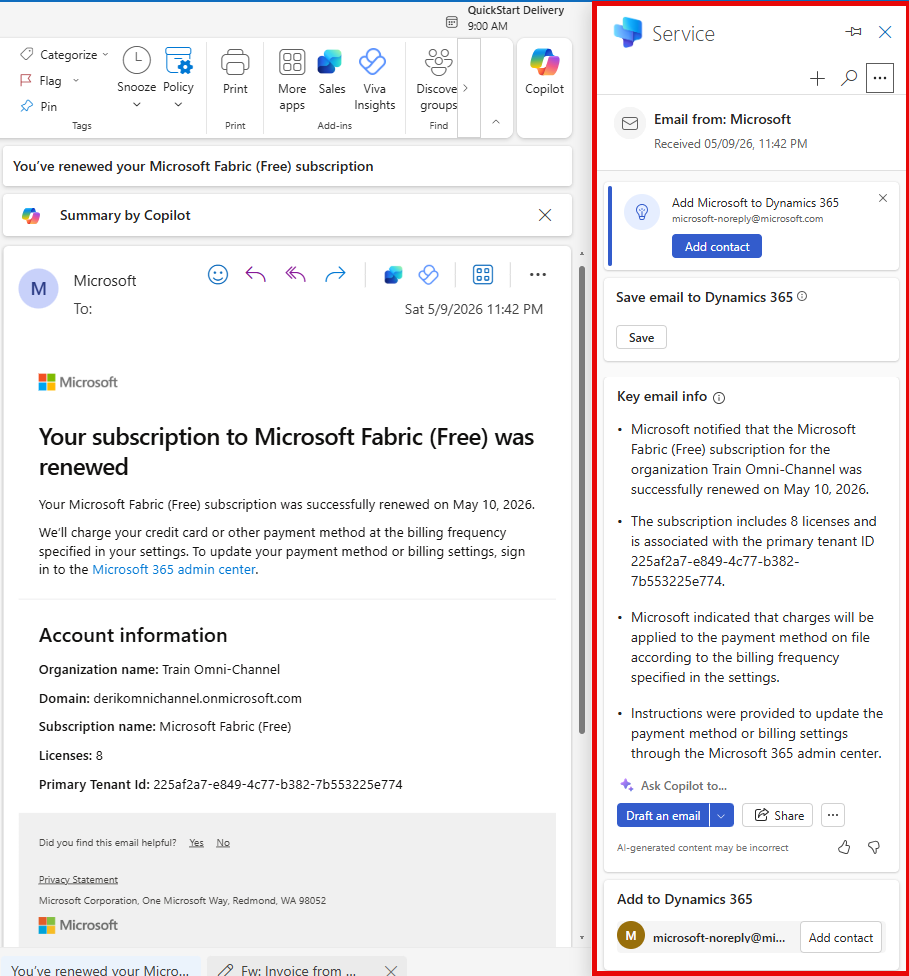This screenshot has width=909, height=976.
Task: Click Add contact in suggestion card
Action: 717,246
